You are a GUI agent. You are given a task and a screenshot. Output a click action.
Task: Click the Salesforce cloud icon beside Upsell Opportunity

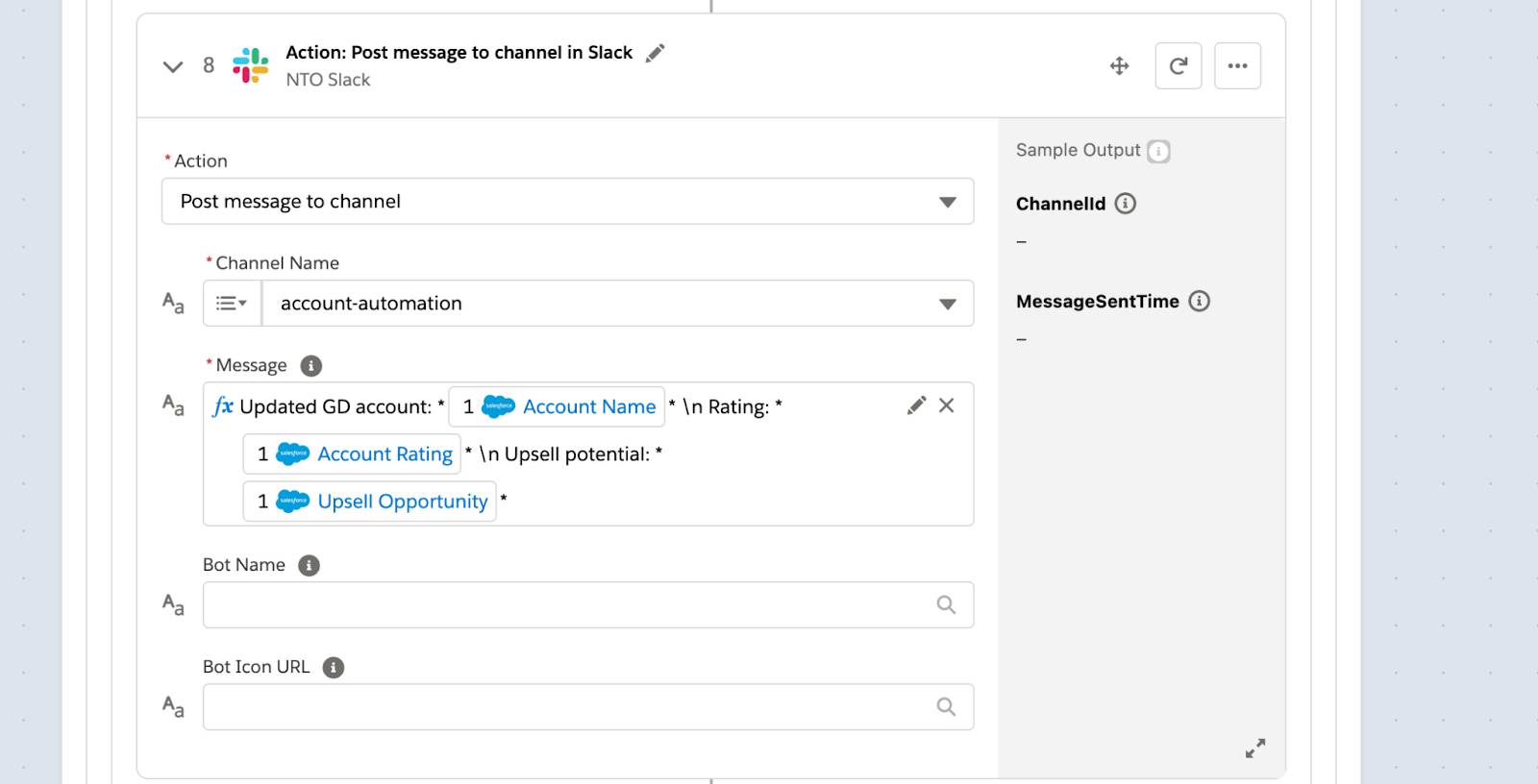292,502
